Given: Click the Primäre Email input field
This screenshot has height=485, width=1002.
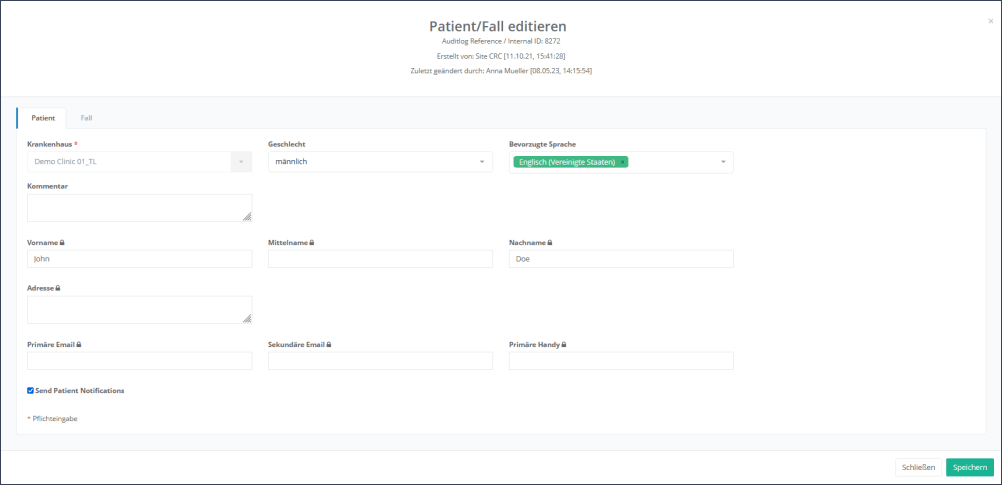Looking at the screenshot, I should click(x=139, y=361).
